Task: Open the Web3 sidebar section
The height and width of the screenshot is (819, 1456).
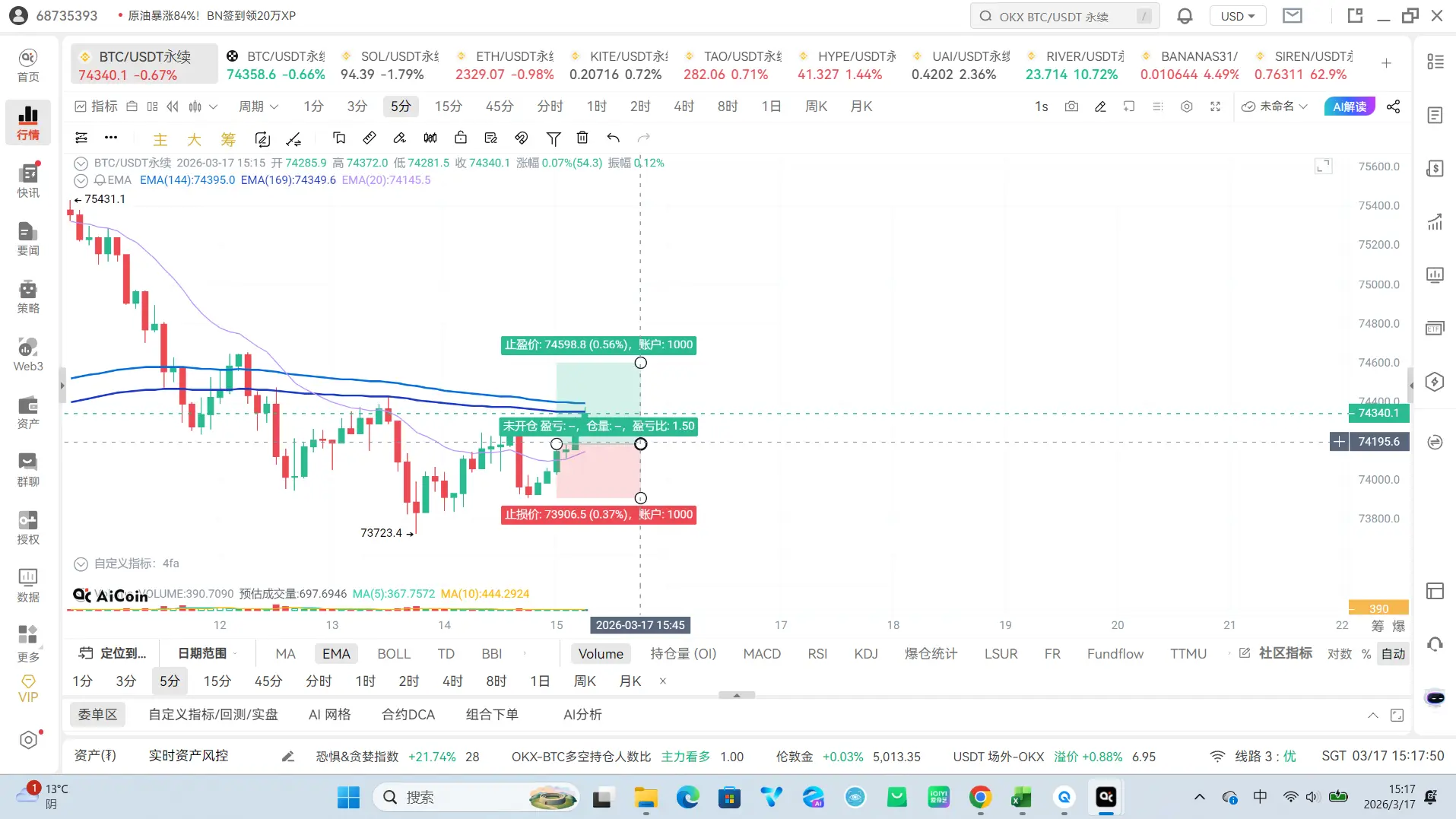Action: click(28, 354)
